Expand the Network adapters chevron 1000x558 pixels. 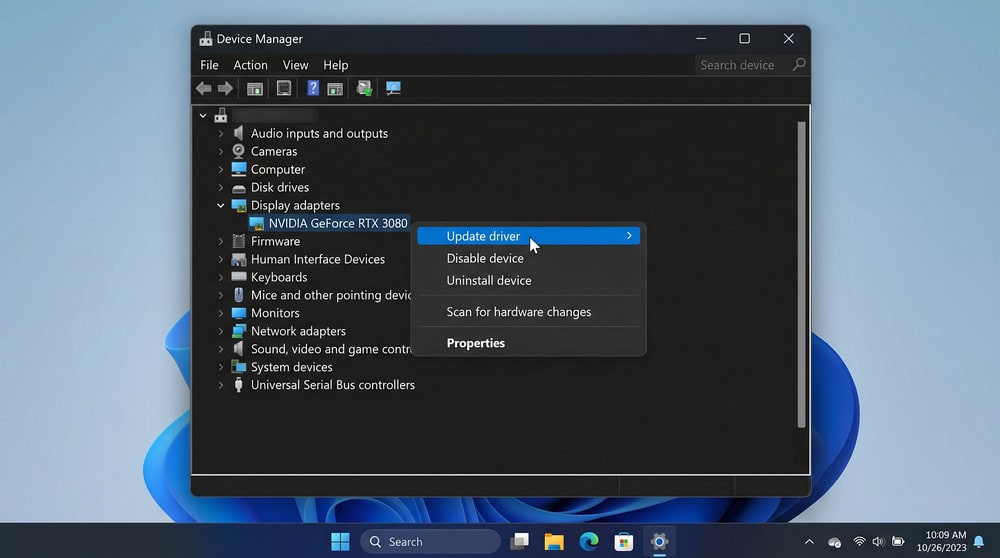point(221,331)
